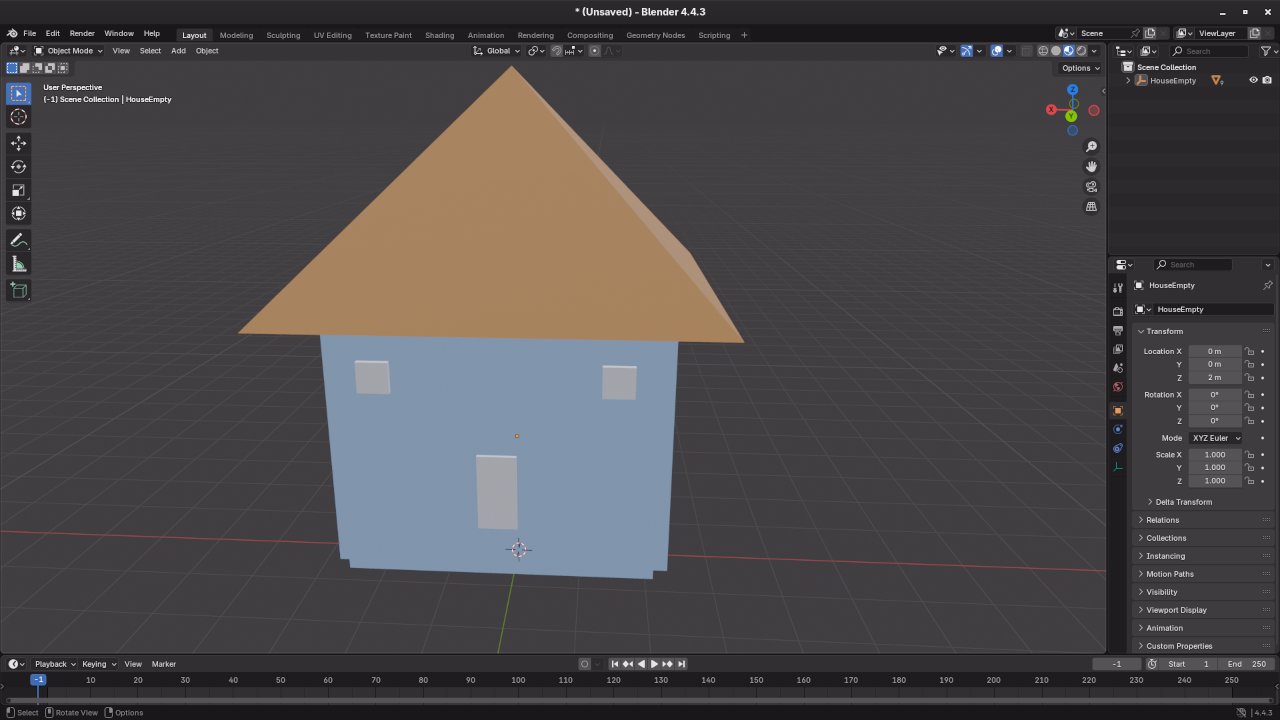Open the Object Mode dropdown

pos(69,51)
